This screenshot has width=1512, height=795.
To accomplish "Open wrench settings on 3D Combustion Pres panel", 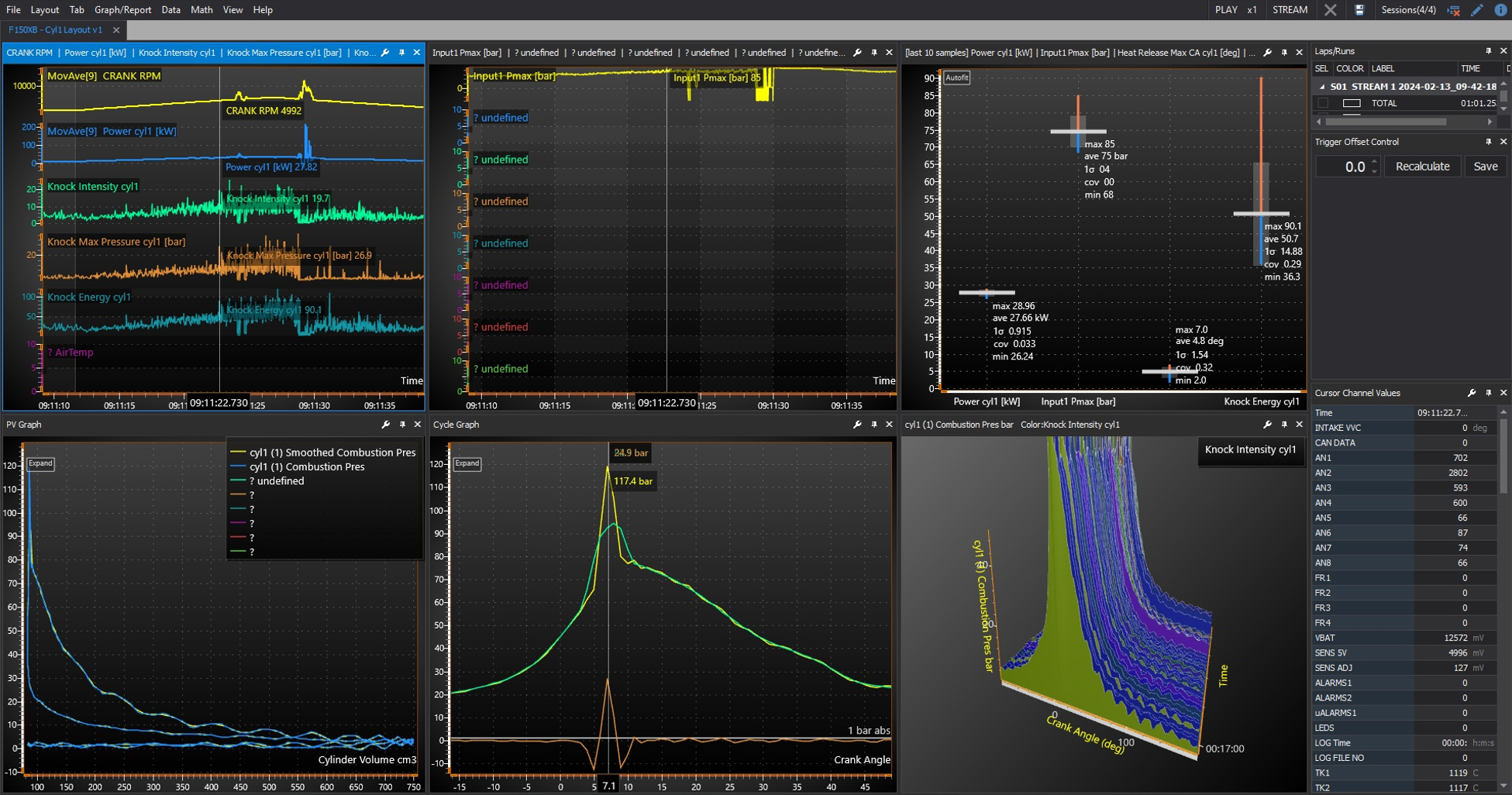I will click(x=1267, y=425).
